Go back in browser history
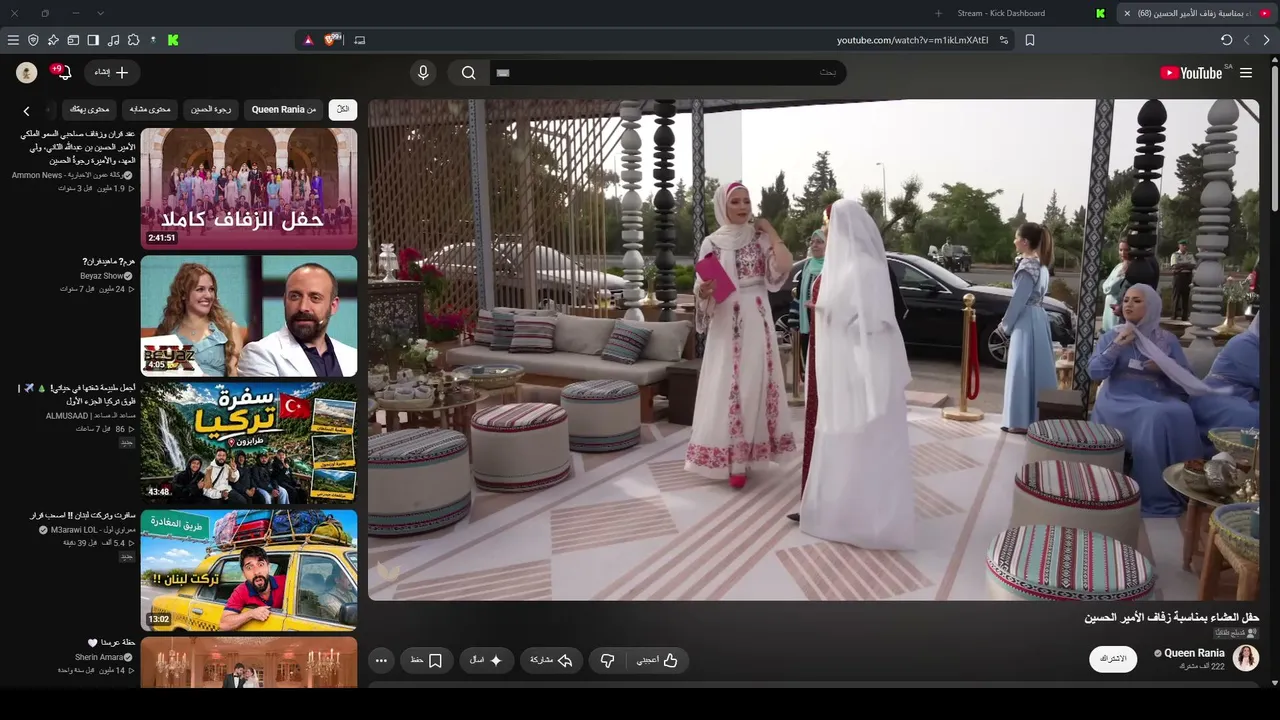The width and height of the screenshot is (1280, 720). (x=1266, y=40)
